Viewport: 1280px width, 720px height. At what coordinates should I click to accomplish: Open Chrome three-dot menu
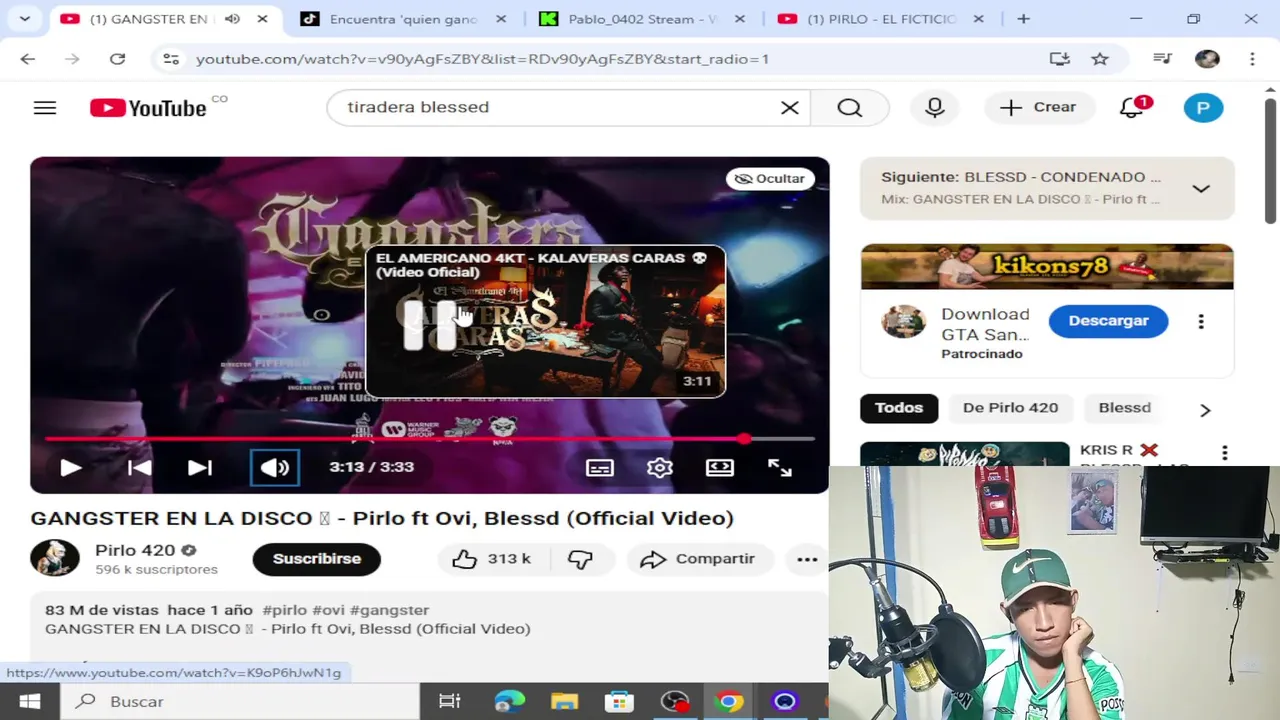[x=1252, y=59]
